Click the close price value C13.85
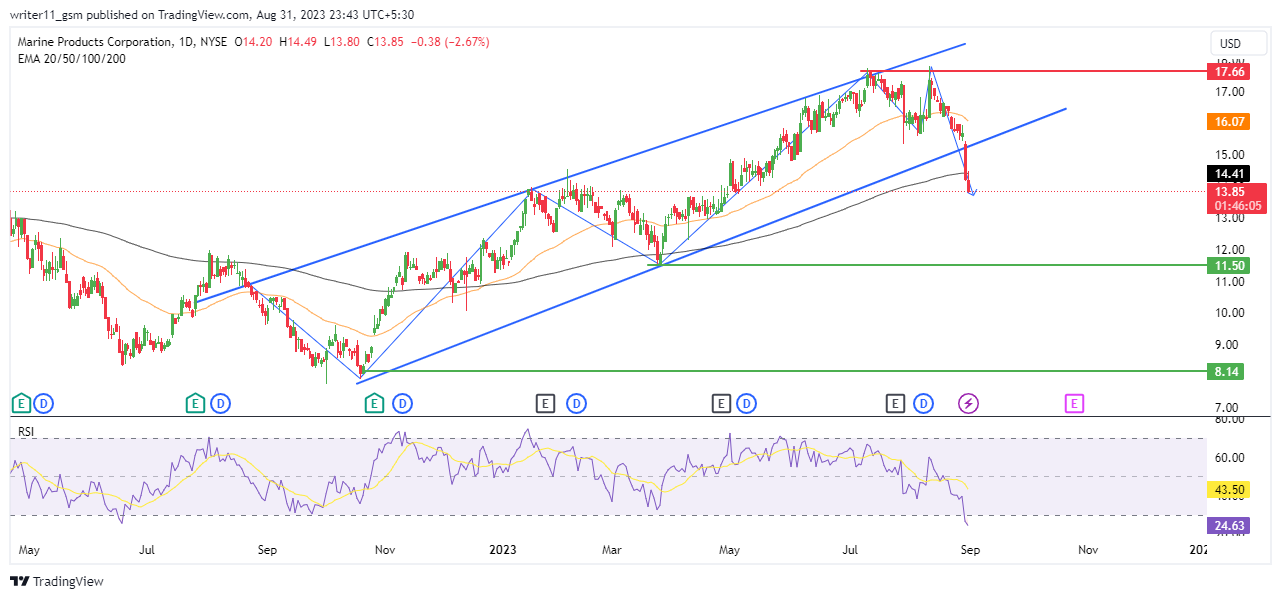Viewport: 1281px width, 599px height. point(384,42)
